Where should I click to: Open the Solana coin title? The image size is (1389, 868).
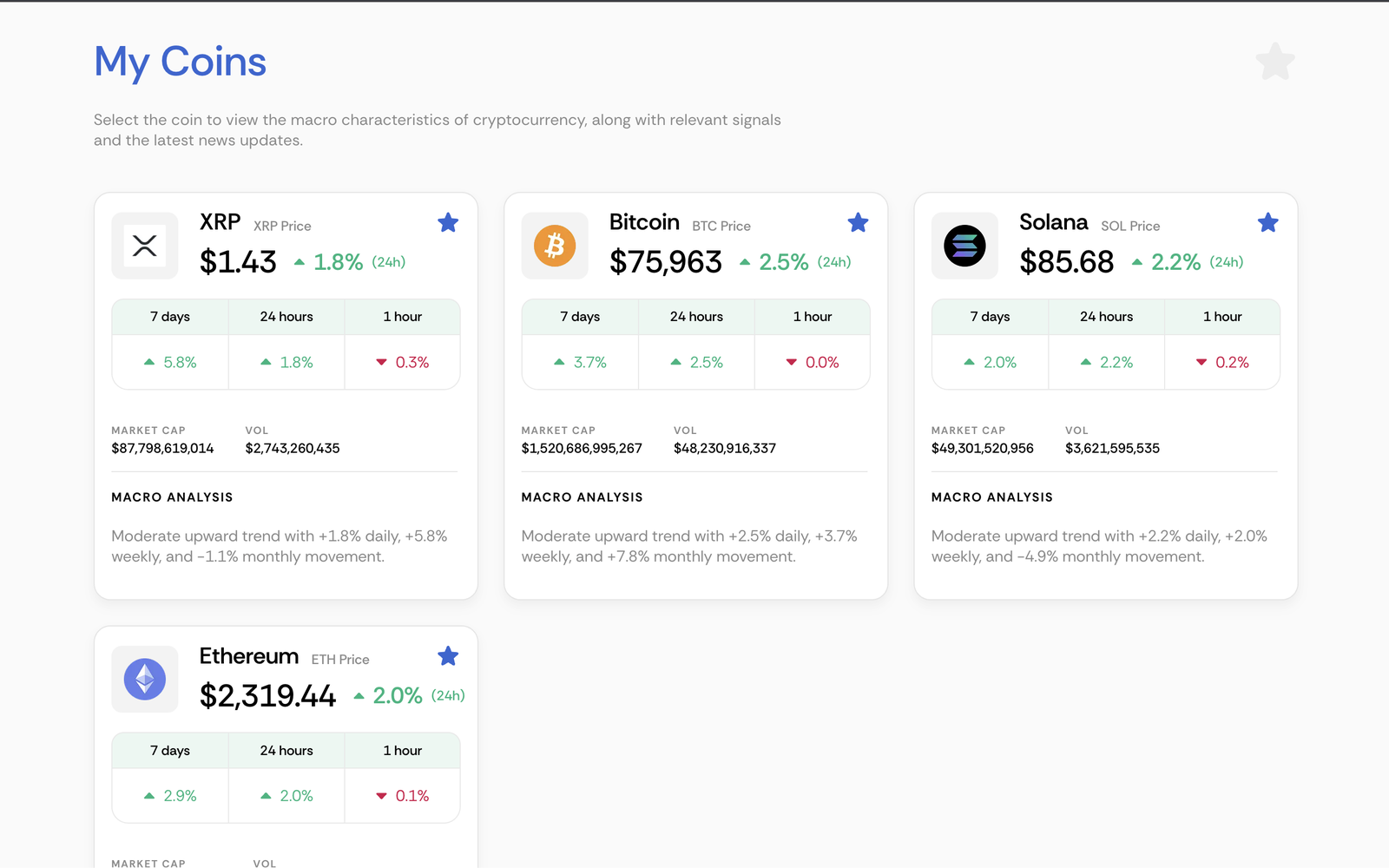pyautogui.click(x=1053, y=222)
